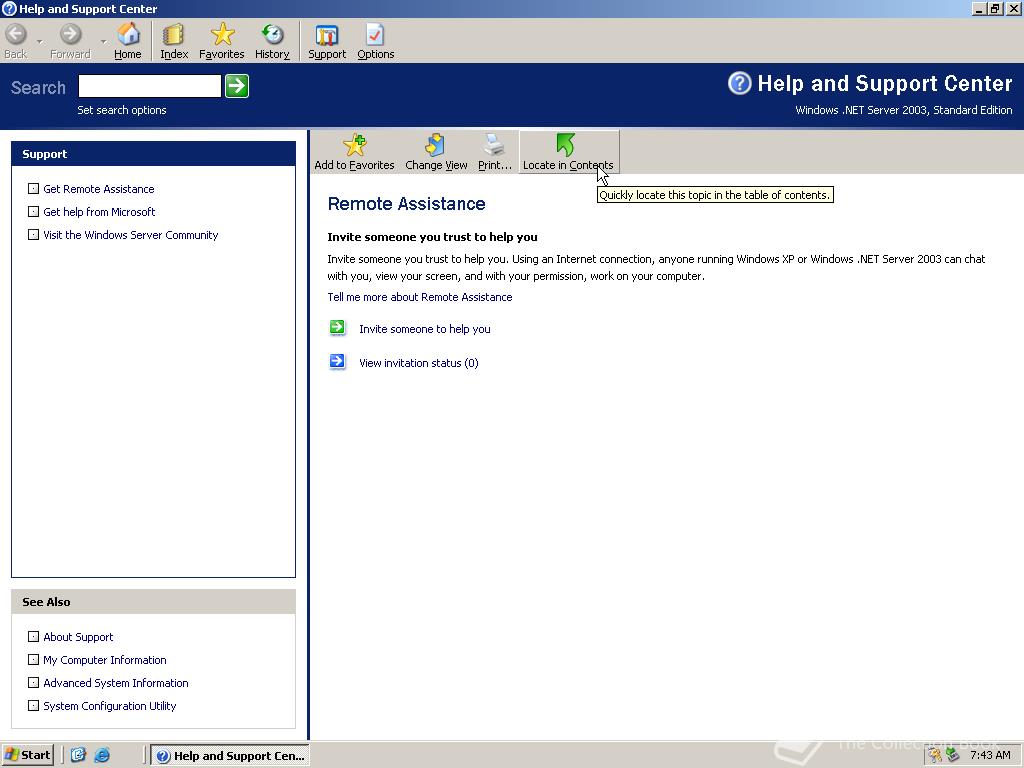This screenshot has height=768, width=1024.
Task: Click the green search go arrow
Action: 237,86
